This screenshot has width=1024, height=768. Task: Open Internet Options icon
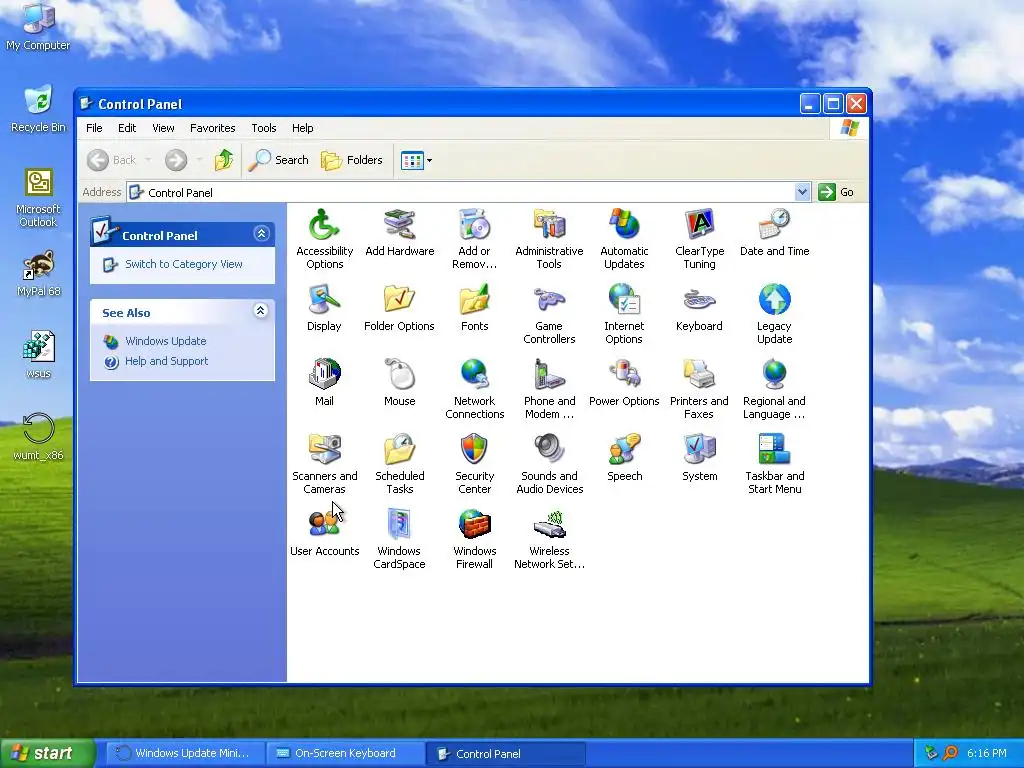pos(624,300)
